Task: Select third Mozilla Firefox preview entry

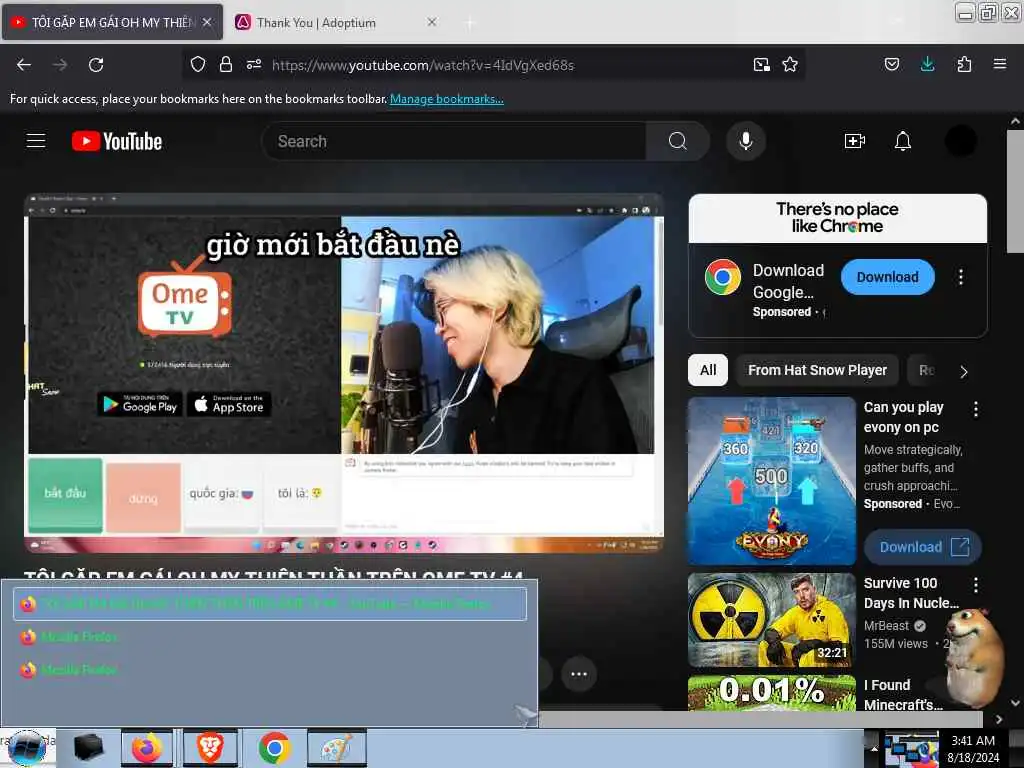Action: [x=270, y=669]
